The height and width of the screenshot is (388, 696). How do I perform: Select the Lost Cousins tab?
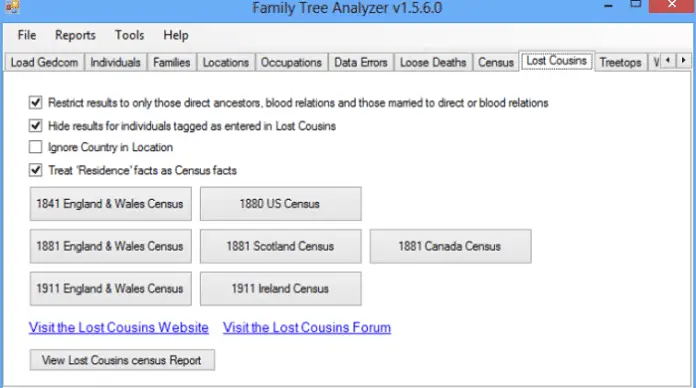coord(557,61)
